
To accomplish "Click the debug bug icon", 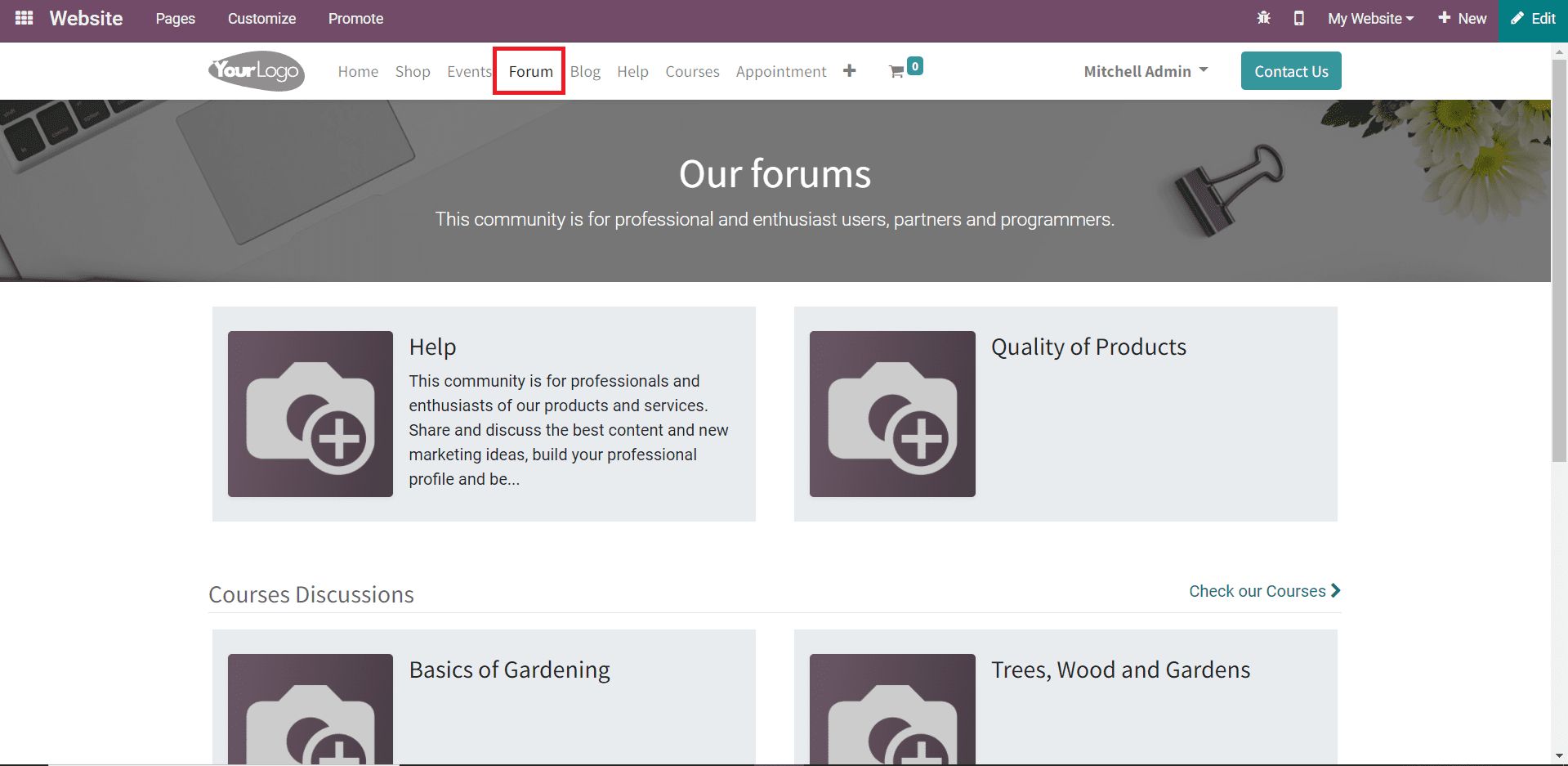I will (1263, 18).
